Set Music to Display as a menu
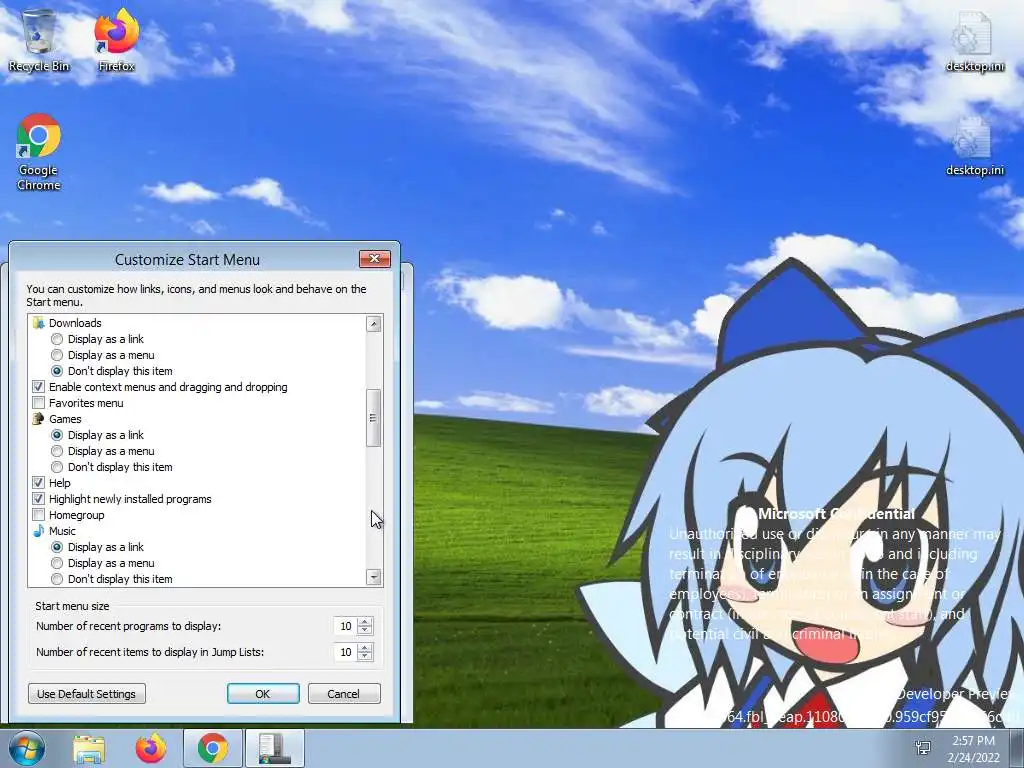1024x768 pixels. click(x=57, y=563)
